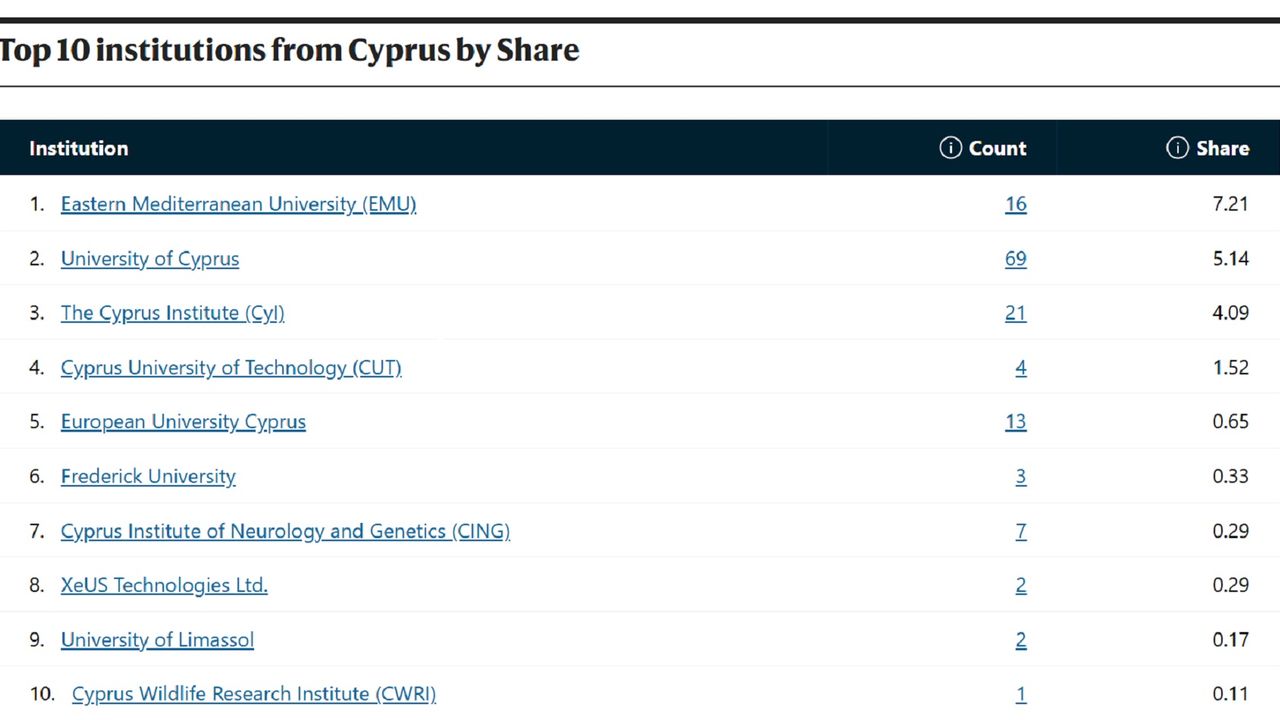Click the 'Top 10 institutions from Cyprus by Share' heading
Viewport: 1280px width, 720px height.
point(289,50)
